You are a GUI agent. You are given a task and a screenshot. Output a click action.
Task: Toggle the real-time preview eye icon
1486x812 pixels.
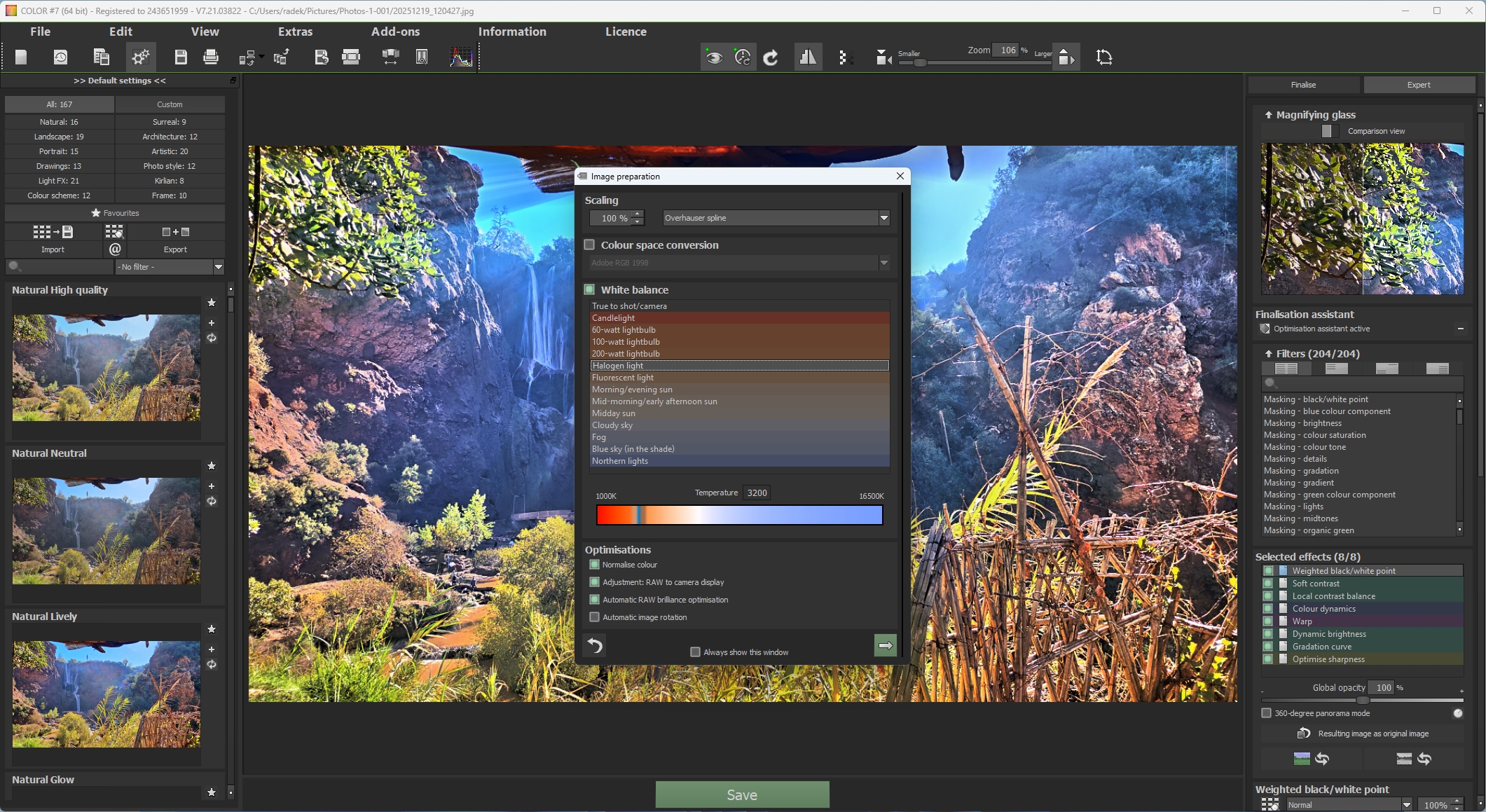coord(714,57)
